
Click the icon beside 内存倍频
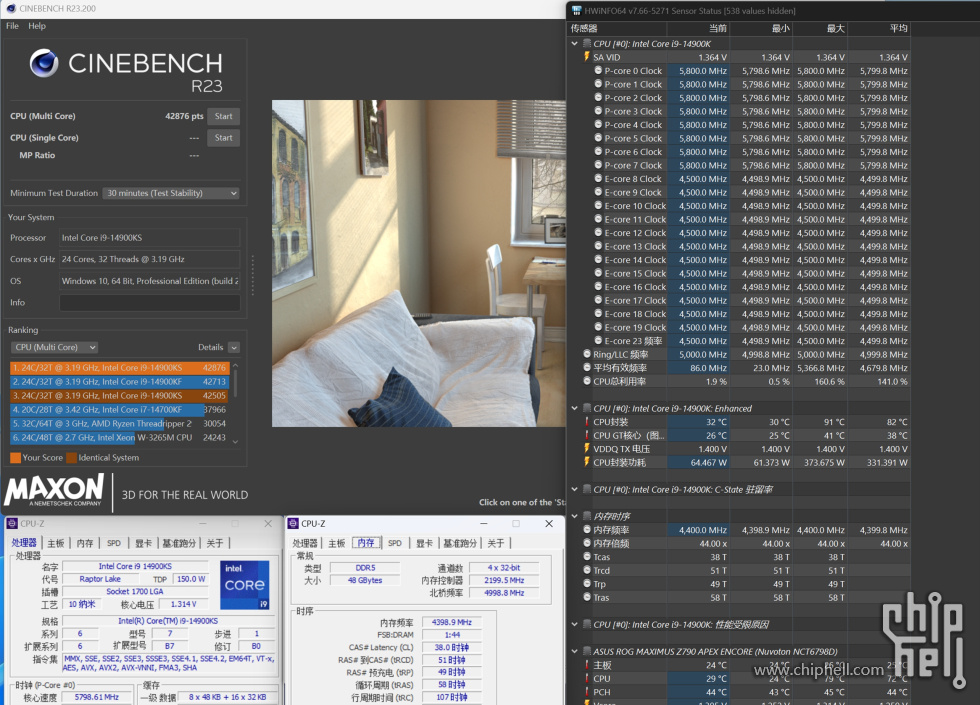tap(587, 543)
